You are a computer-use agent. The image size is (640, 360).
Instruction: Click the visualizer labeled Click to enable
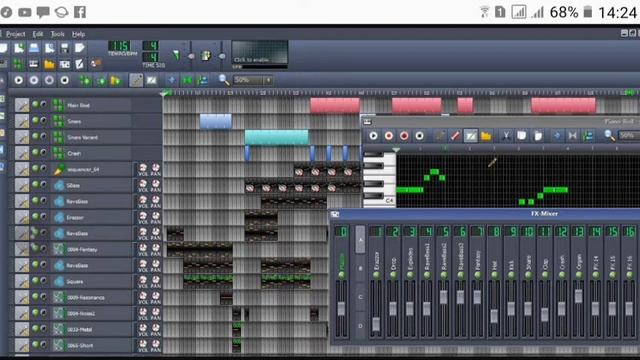coord(260,52)
